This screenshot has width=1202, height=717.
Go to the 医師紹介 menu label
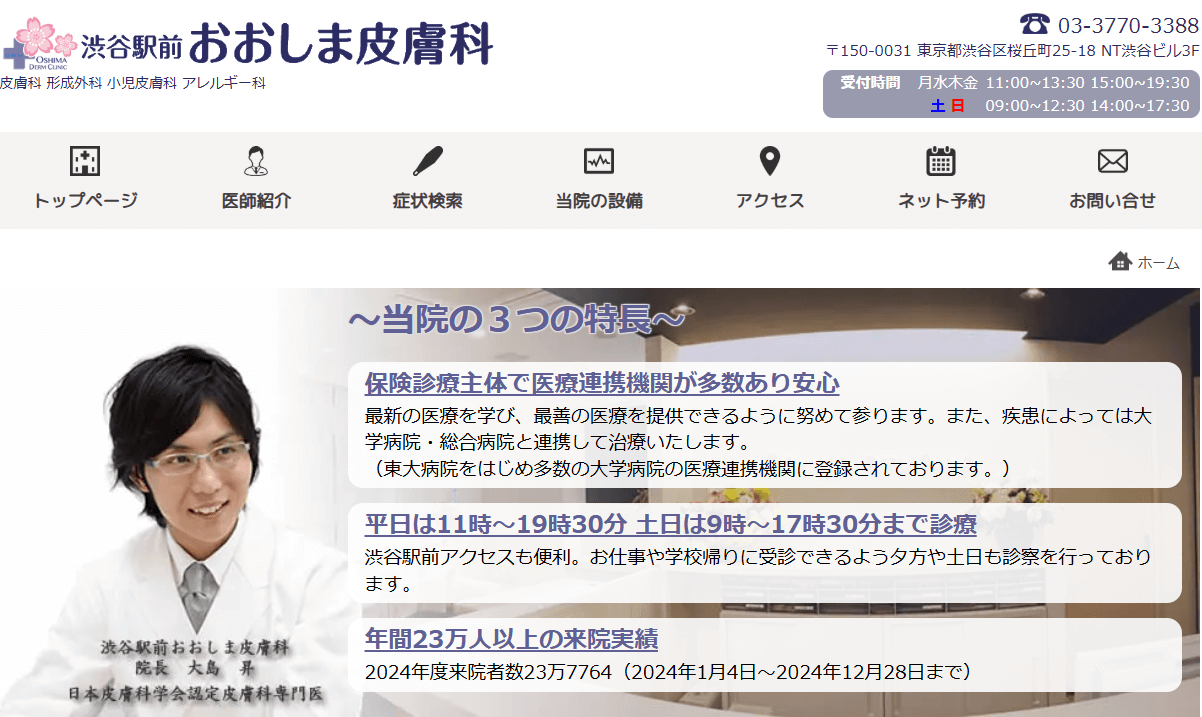click(256, 201)
